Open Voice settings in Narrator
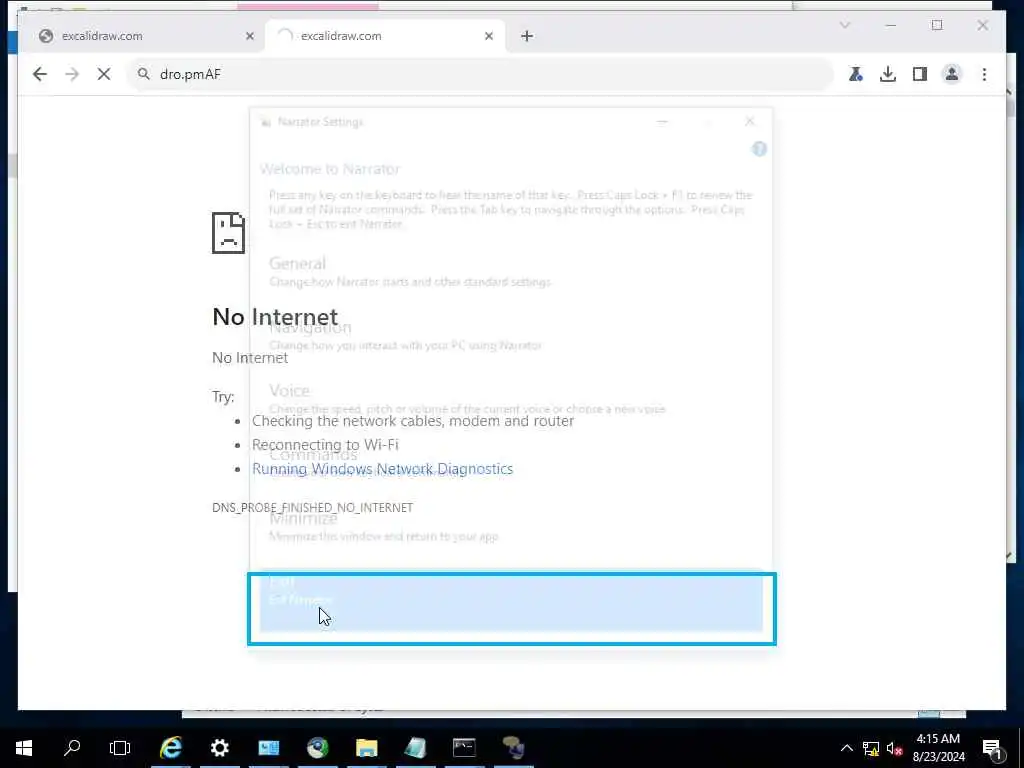The width and height of the screenshot is (1024, 768). [511, 399]
